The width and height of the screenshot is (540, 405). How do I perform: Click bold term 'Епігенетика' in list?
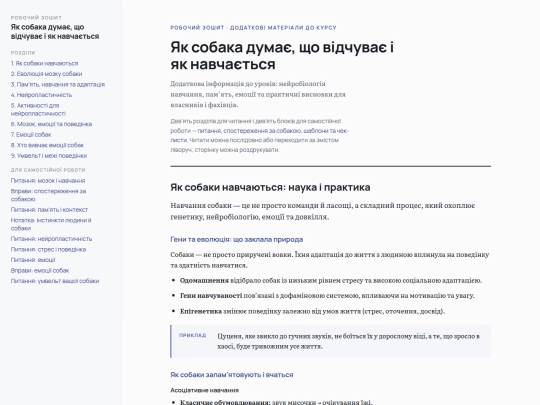[x=201, y=311]
